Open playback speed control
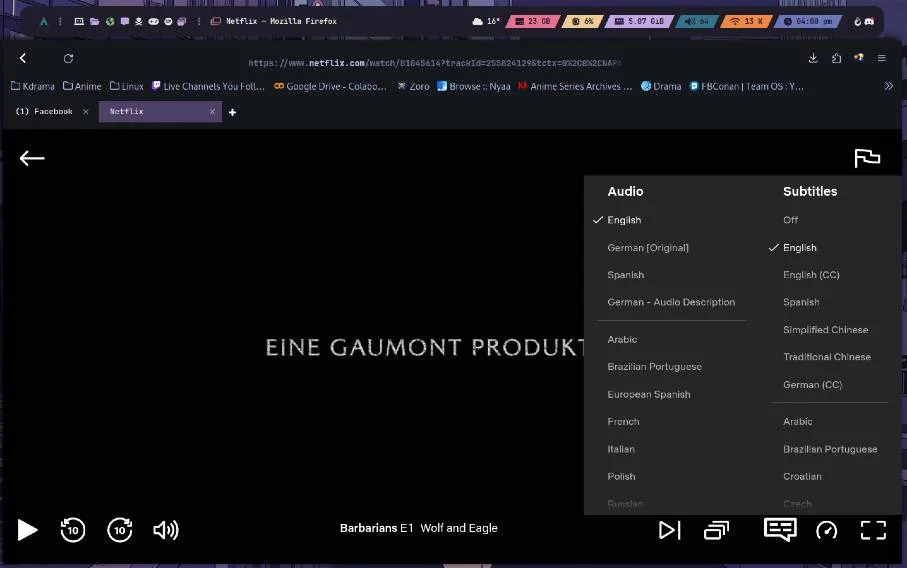 [827, 530]
